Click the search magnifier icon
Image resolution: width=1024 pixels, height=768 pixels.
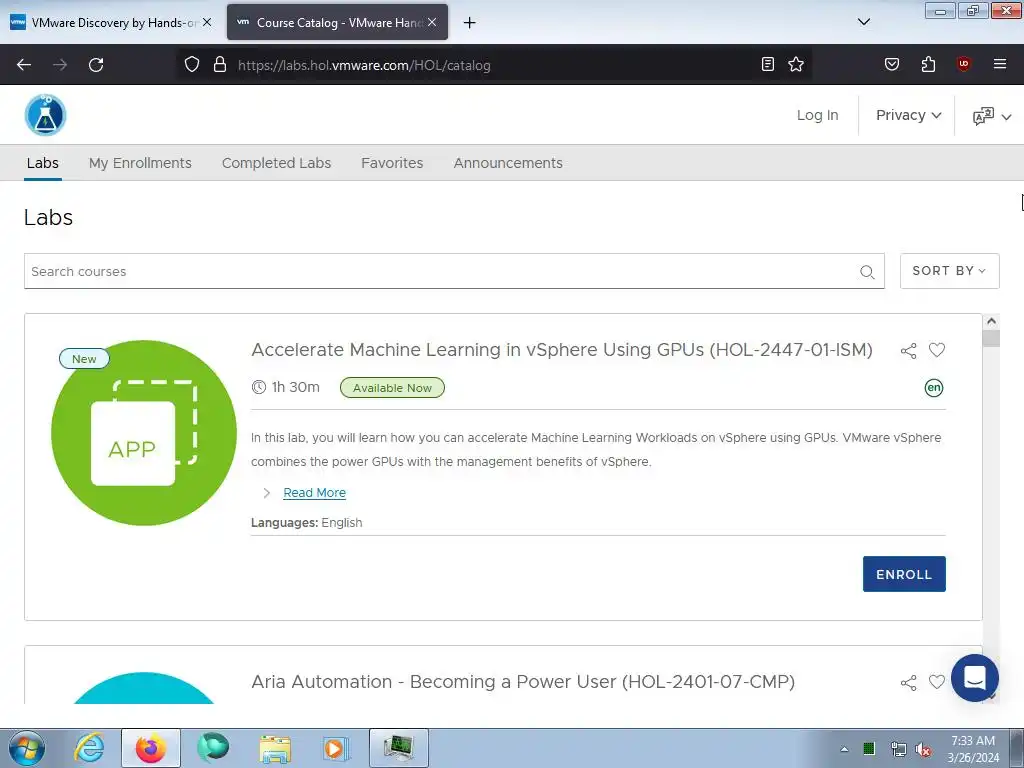pos(867,272)
